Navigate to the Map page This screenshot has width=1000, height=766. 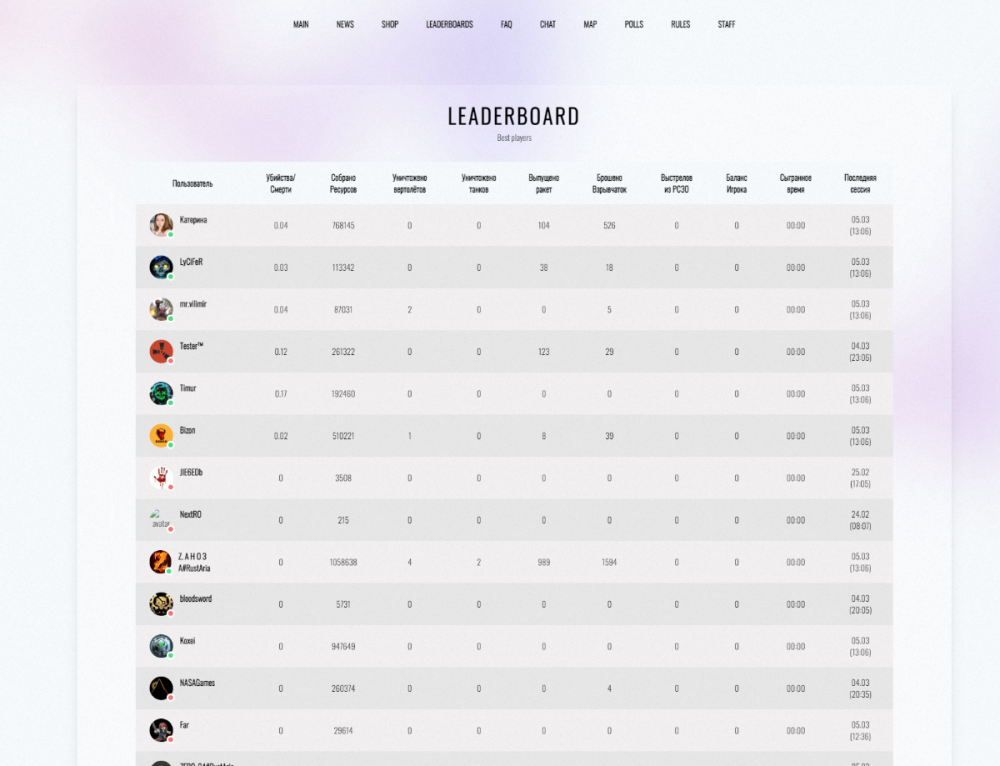[590, 24]
